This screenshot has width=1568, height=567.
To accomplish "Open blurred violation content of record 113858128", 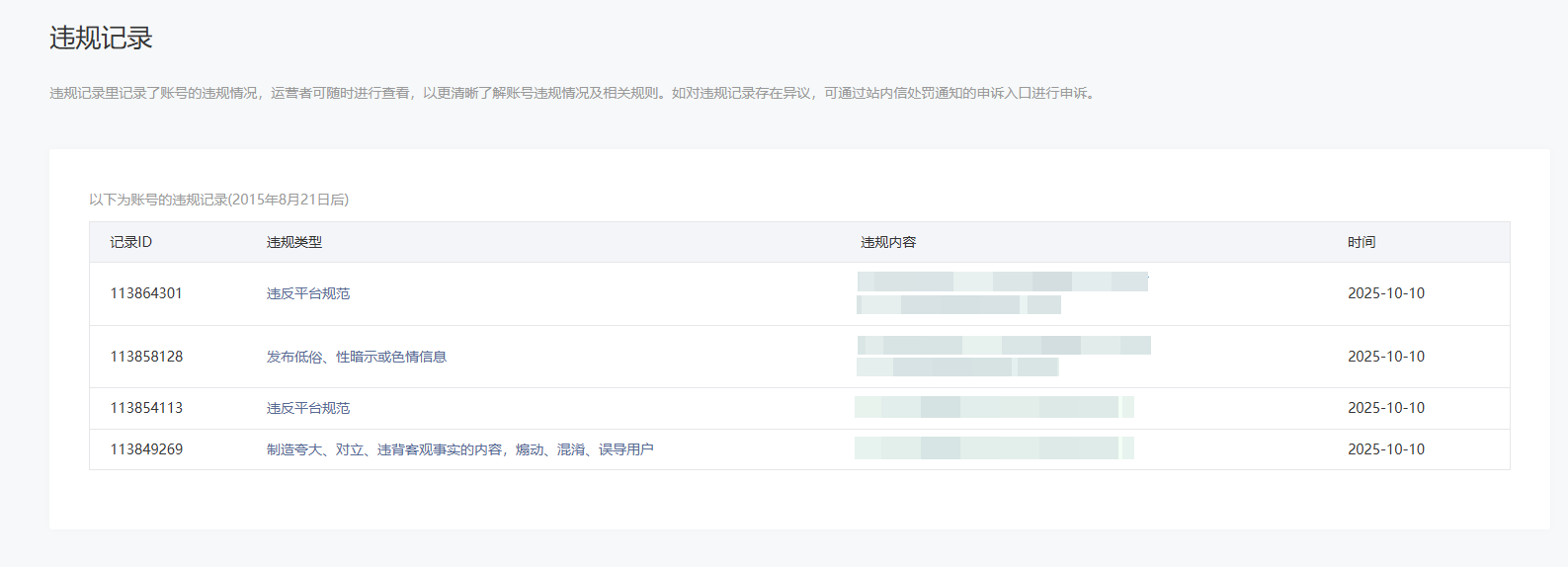I will point(1002,357).
